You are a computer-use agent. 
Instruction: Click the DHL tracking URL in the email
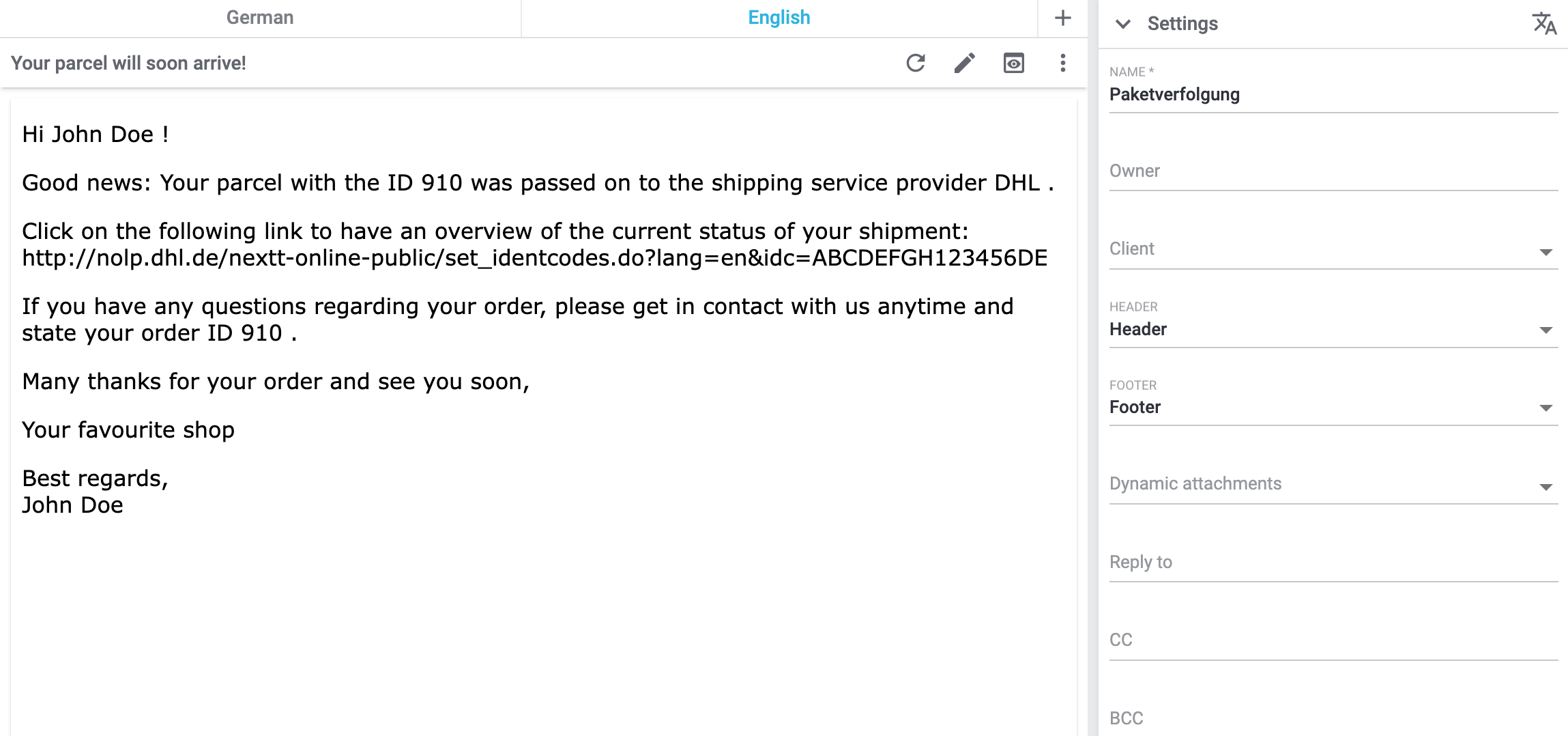(x=534, y=258)
